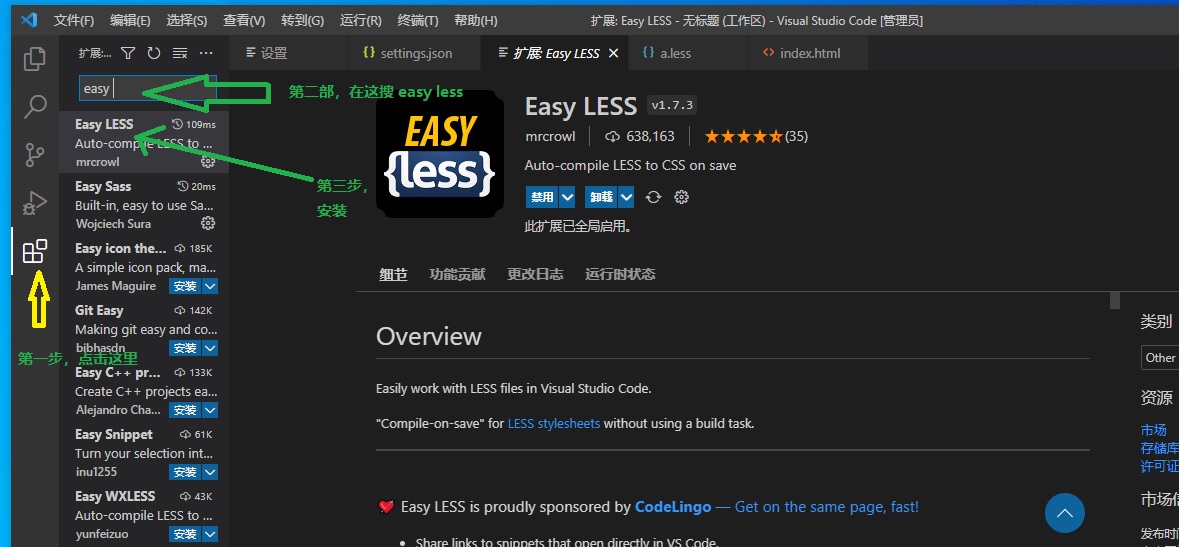Select the 运行时状态 tab

[620, 275]
